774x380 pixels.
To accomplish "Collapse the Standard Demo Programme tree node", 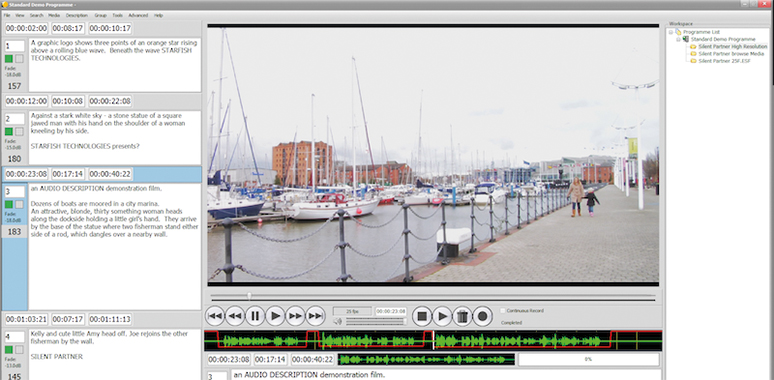I will [678, 39].
